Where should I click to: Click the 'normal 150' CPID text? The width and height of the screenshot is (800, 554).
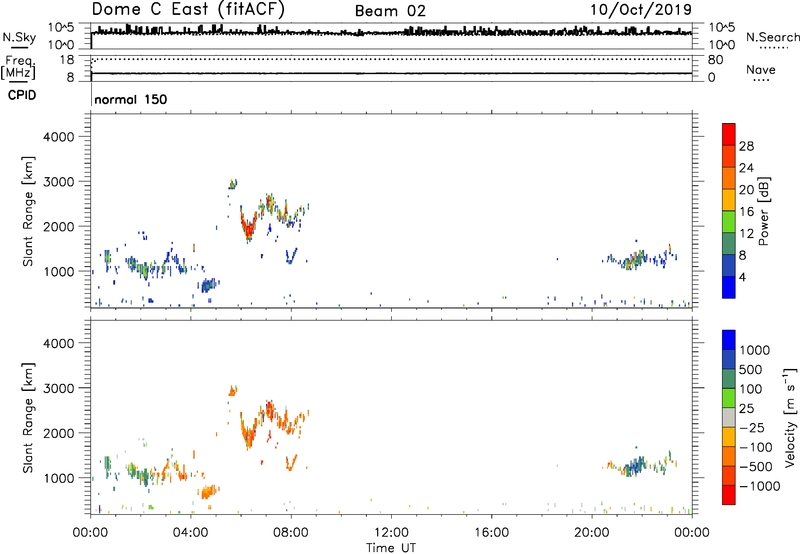click(131, 99)
